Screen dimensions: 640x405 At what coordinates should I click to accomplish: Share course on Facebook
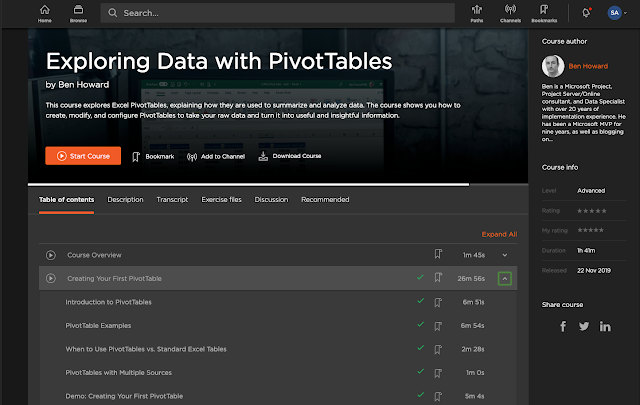coord(563,326)
